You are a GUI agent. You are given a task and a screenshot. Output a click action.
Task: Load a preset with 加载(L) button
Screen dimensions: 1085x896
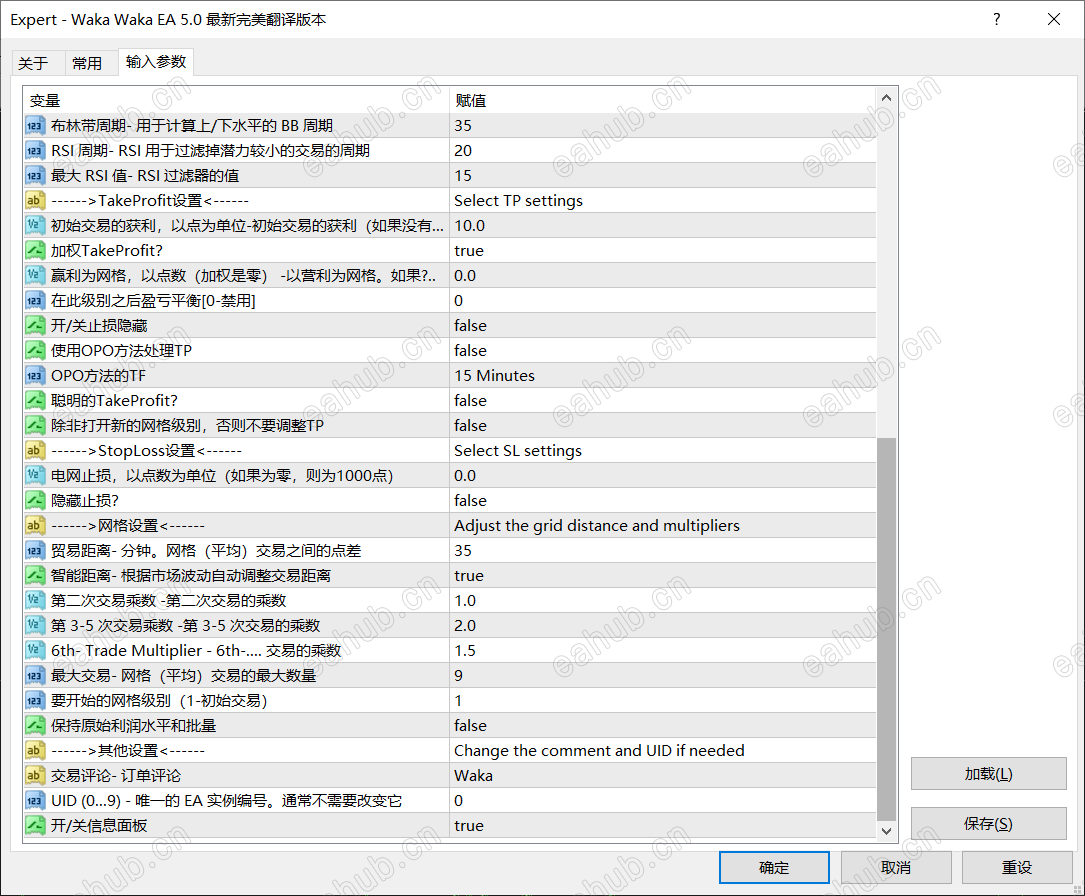[988, 774]
